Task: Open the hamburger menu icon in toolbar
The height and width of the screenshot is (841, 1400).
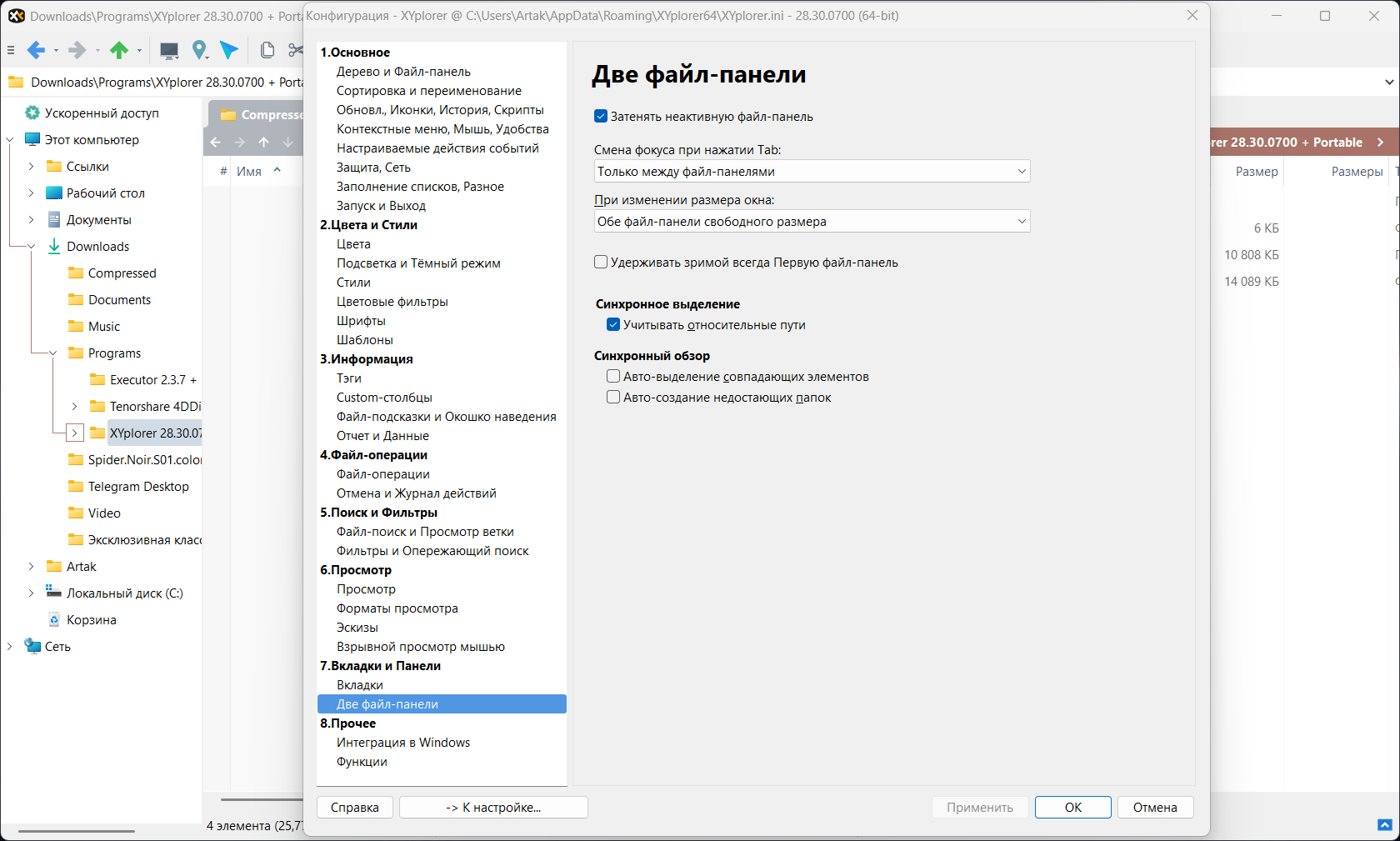Action: [11, 50]
